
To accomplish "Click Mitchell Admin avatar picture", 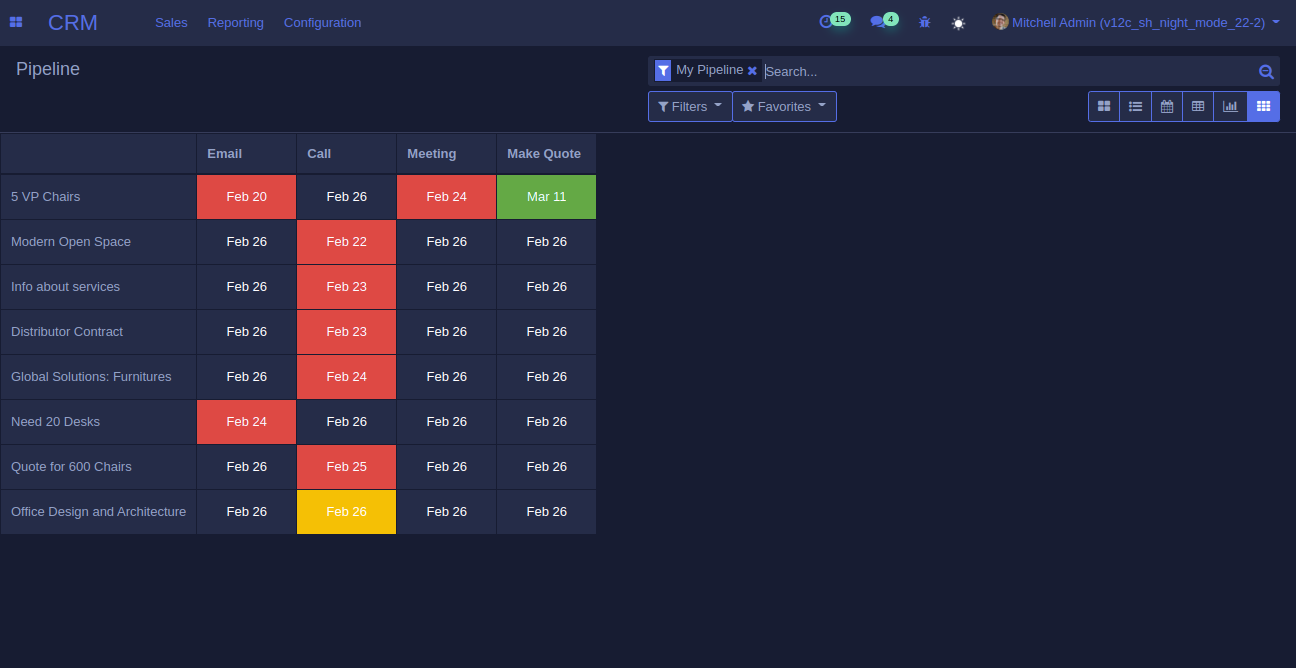I will (x=1000, y=22).
